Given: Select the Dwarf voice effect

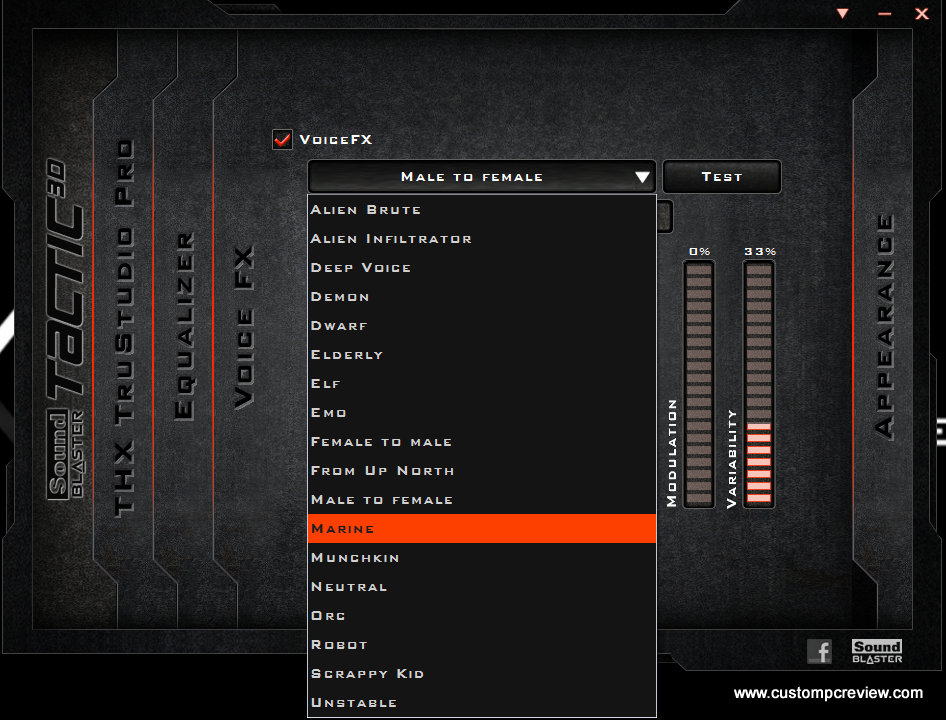Looking at the screenshot, I should point(481,325).
